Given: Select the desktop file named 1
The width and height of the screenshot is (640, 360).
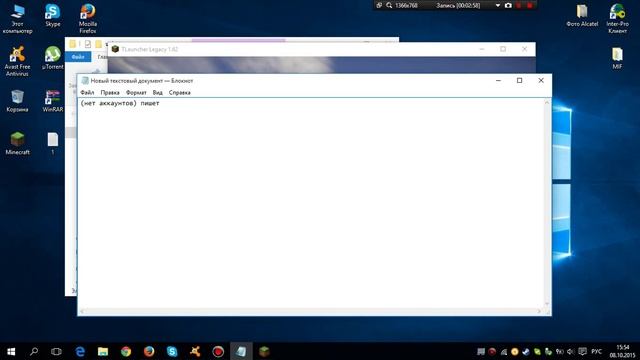Looking at the screenshot, I should click(53, 143).
